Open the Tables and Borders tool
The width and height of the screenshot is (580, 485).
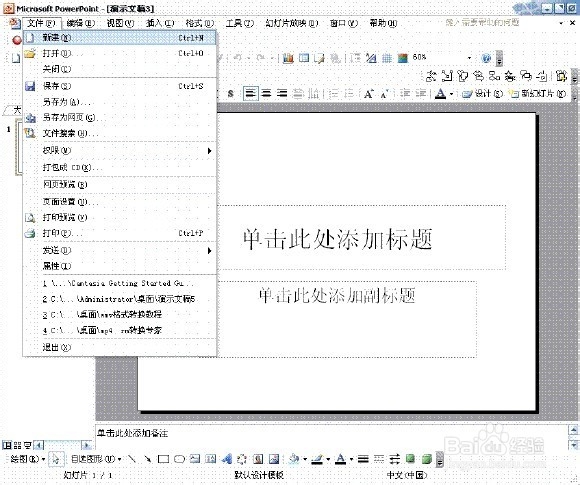pyautogui.click(x=320, y=58)
